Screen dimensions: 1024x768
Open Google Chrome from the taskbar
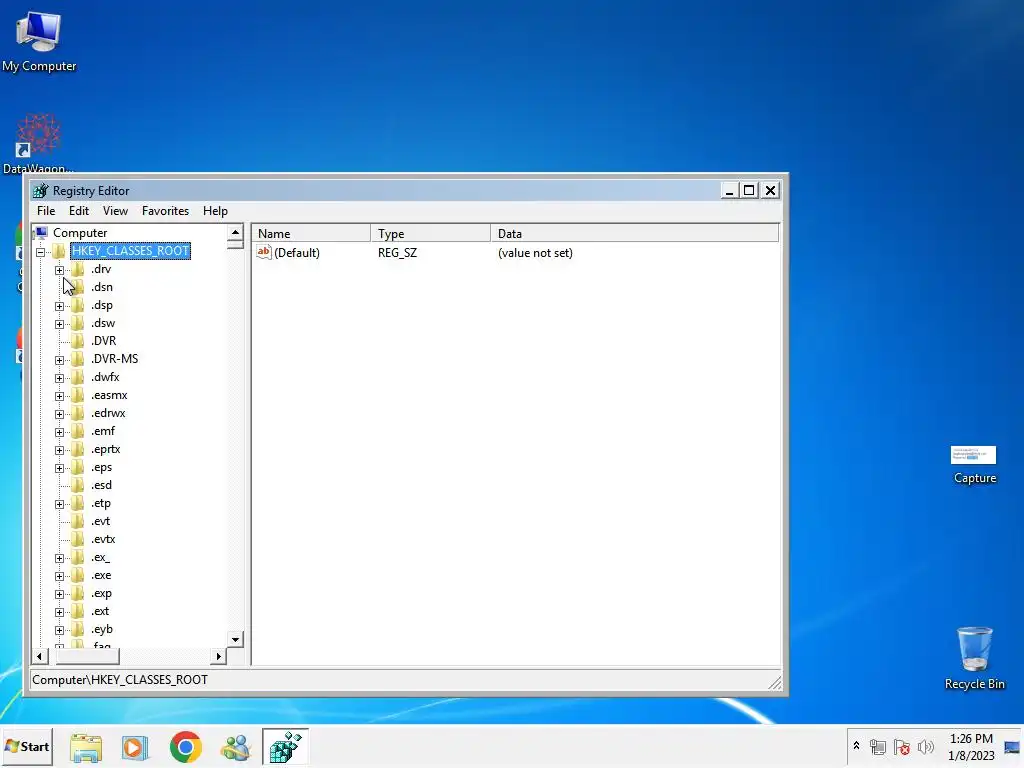pyautogui.click(x=185, y=747)
